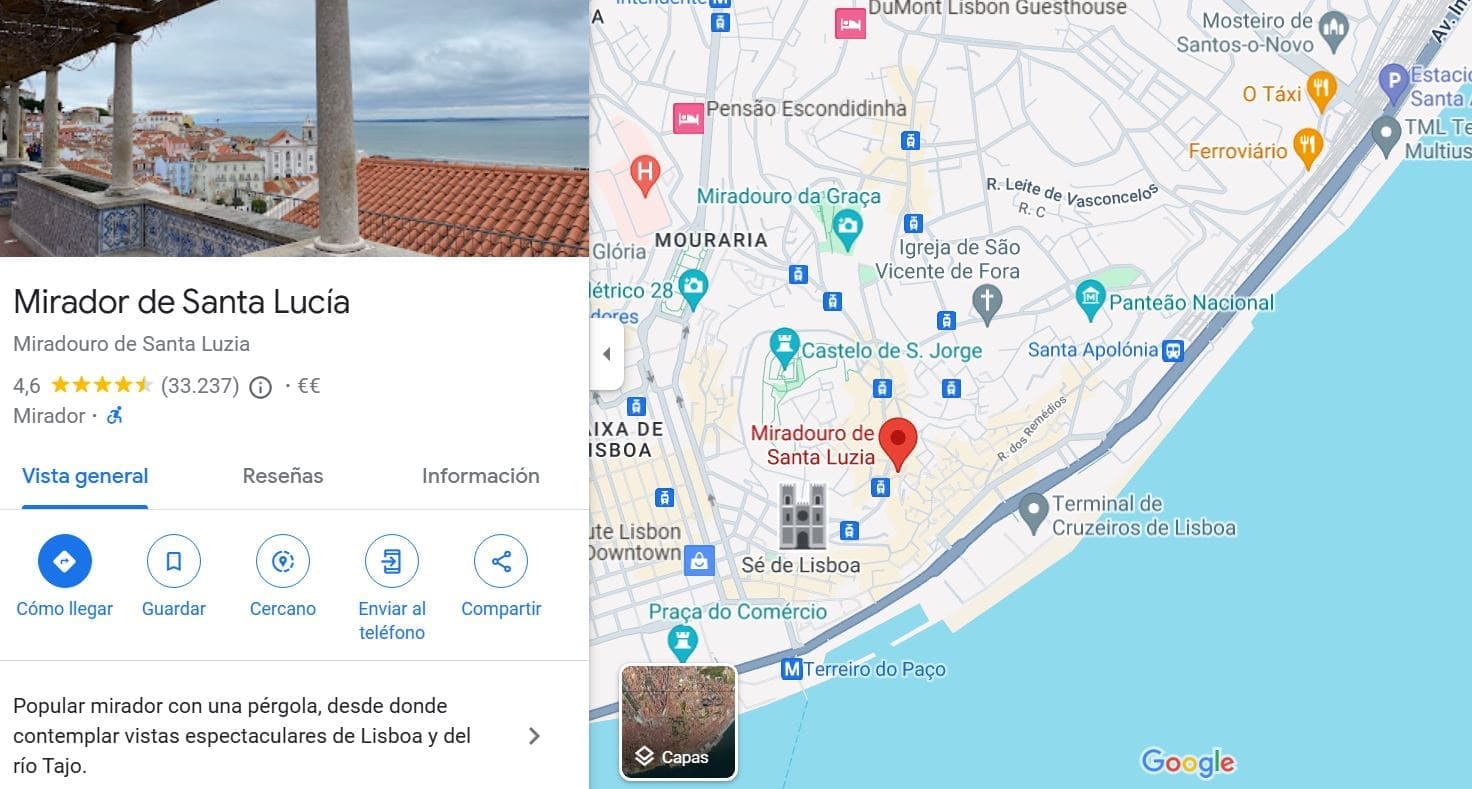
Task: Expand the place description chevron
Action: (x=534, y=736)
